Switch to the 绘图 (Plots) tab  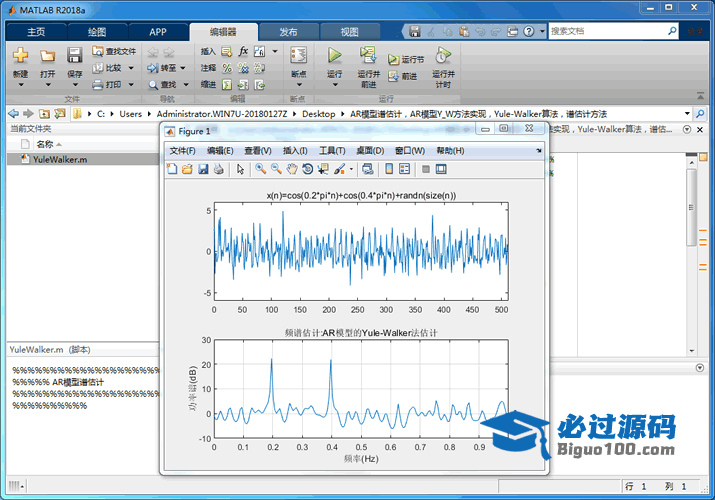pos(97,32)
